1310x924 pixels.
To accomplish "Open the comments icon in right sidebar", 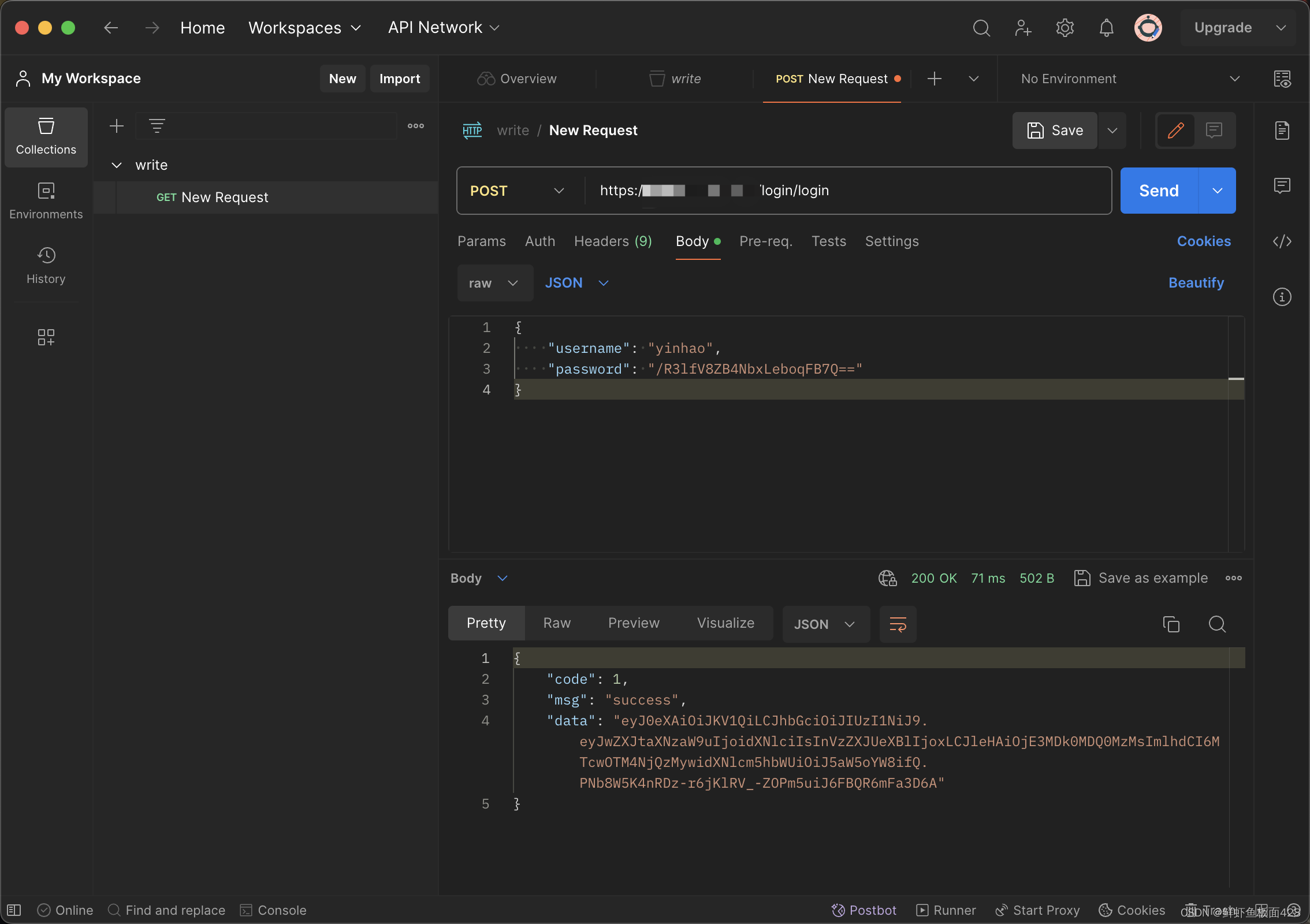I will pyautogui.click(x=1282, y=186).
